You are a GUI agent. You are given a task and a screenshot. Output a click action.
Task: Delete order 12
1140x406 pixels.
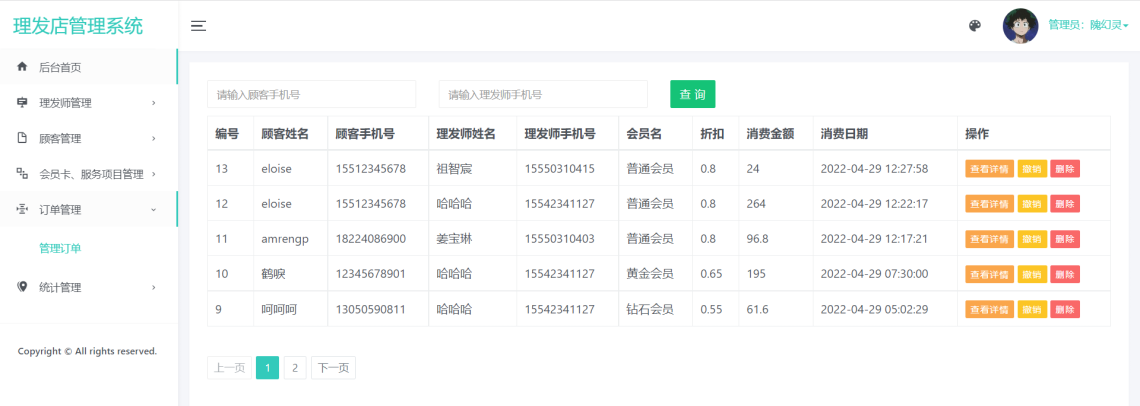click(x=1064, y=204)
